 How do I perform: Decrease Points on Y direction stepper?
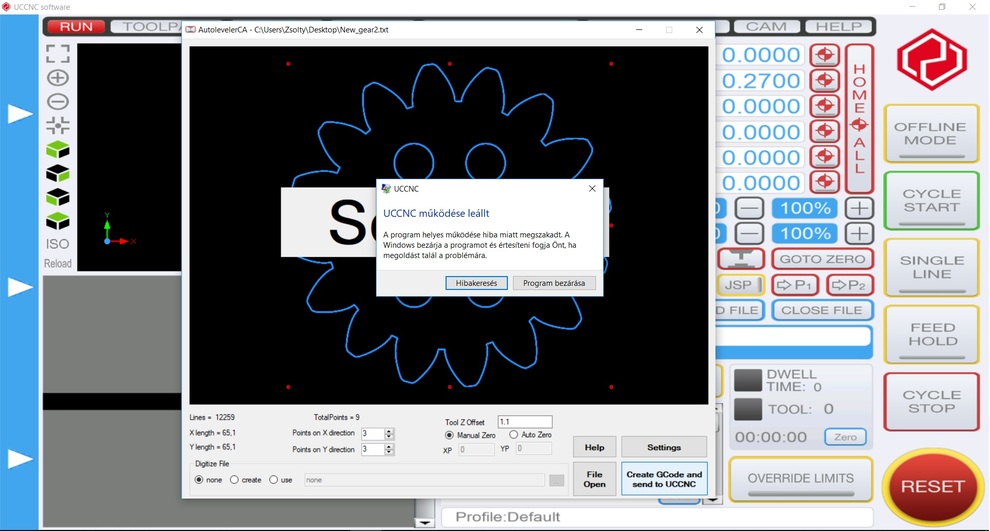click(389, 453)
